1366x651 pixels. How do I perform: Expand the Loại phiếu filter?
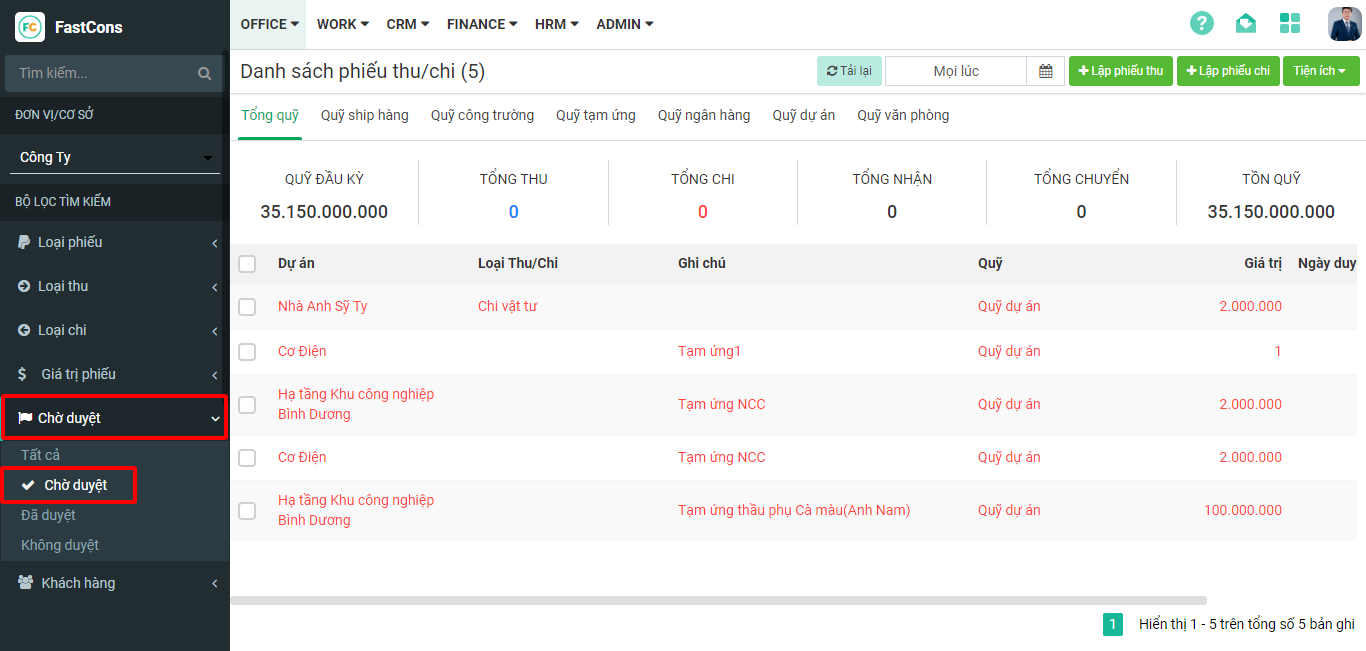[x=115, y=242]
